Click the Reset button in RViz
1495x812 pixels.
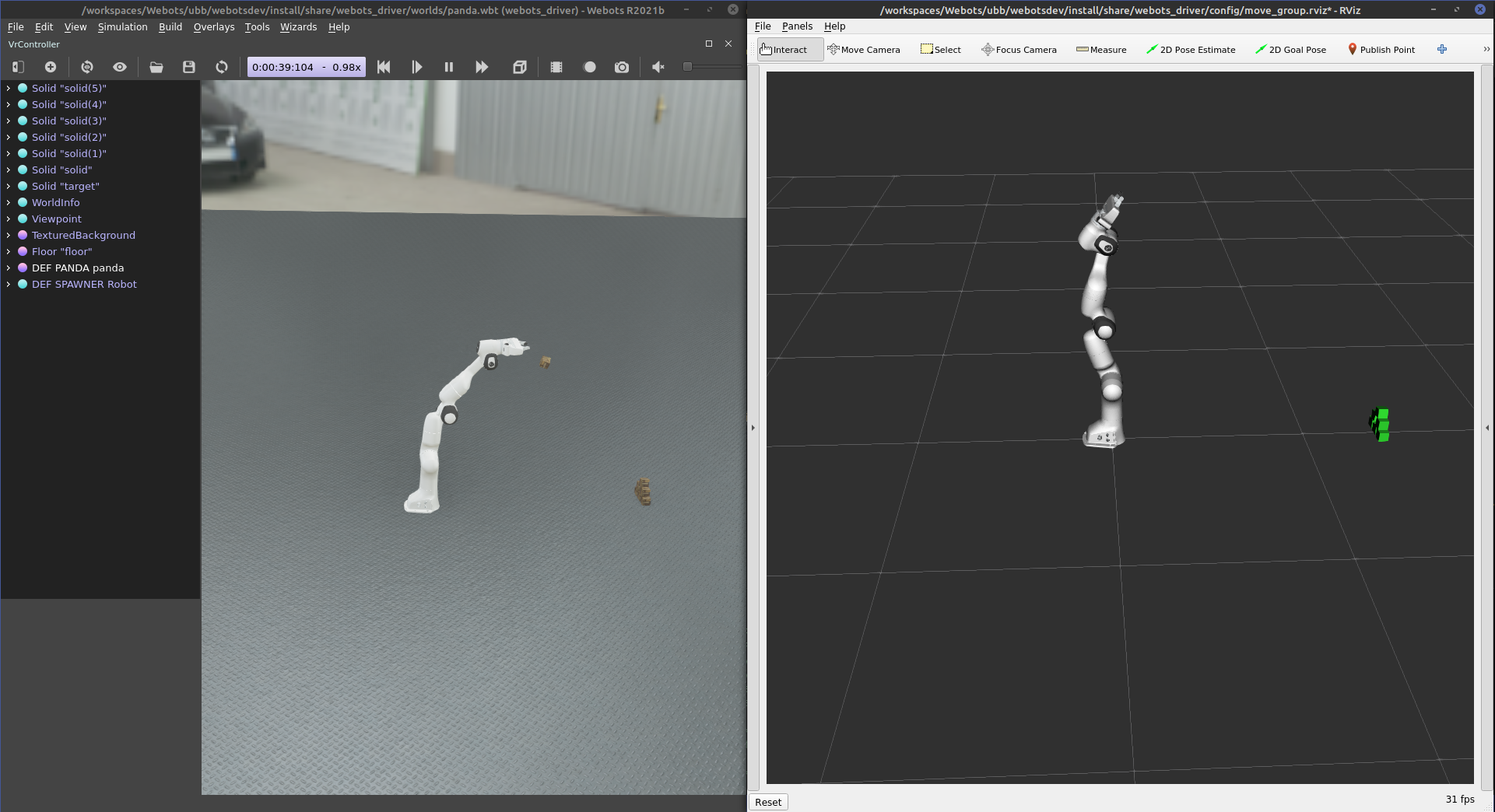[x=768, y=802]
